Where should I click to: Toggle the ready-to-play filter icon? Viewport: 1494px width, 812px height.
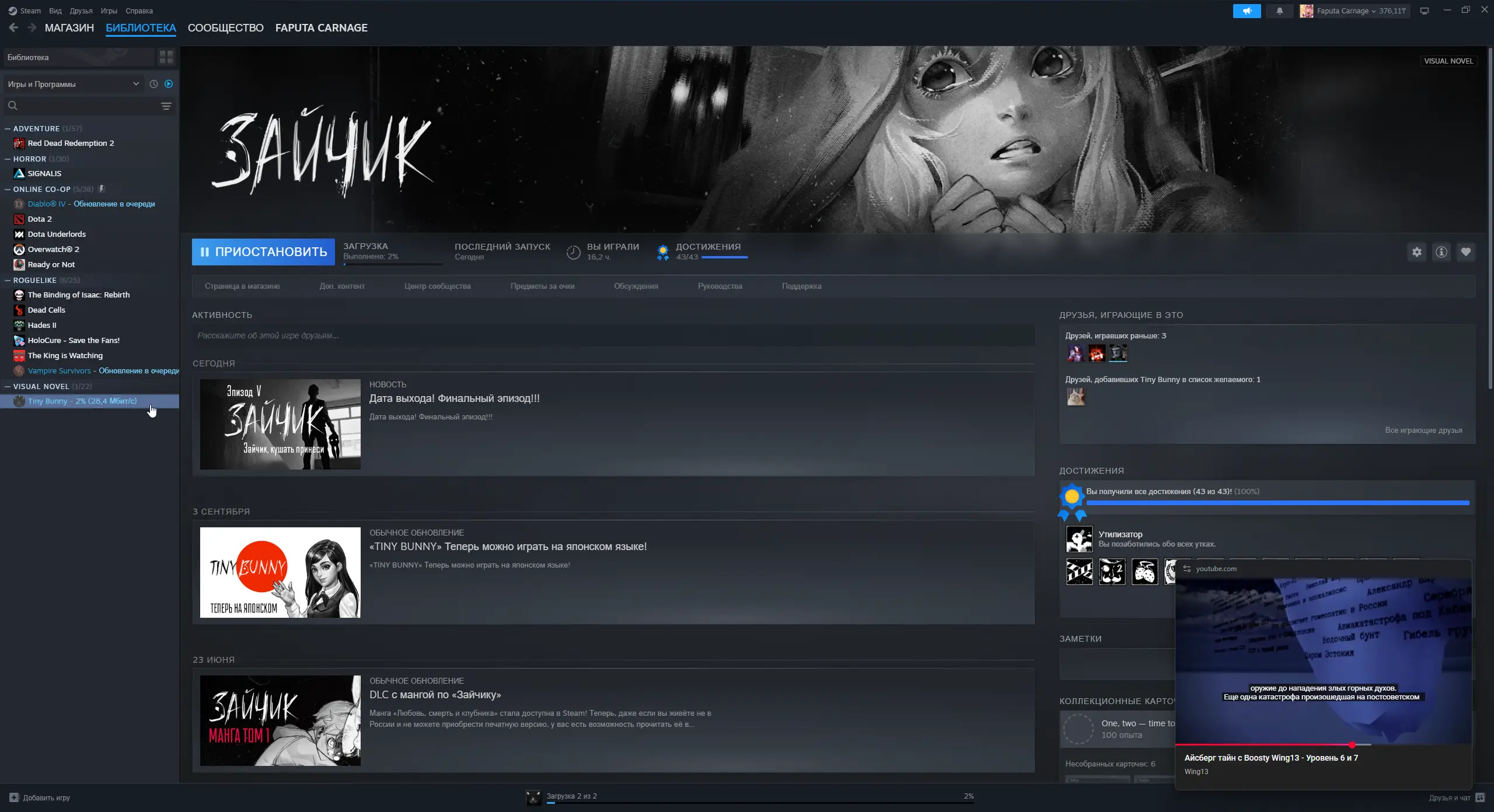click(169, 84)
